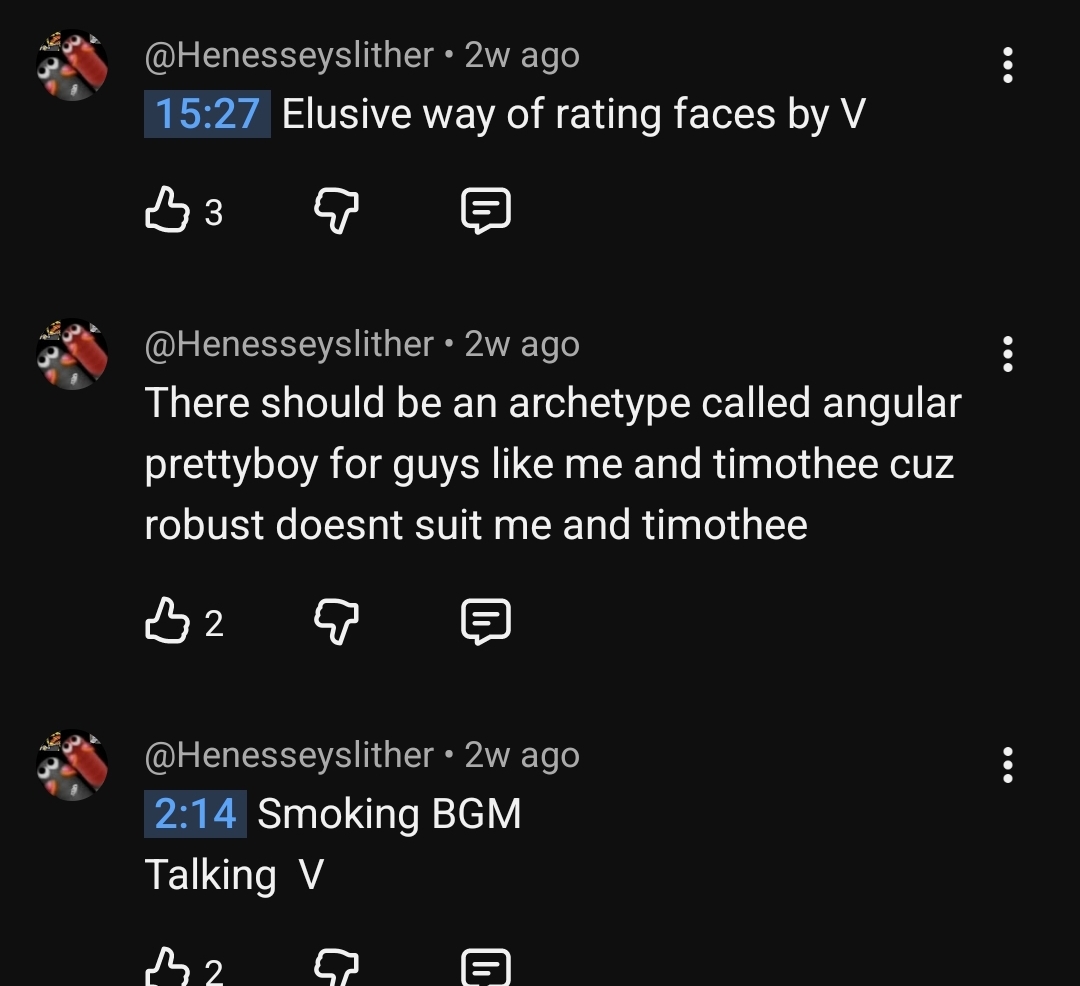
Task: Open @Henesseyslither username on the first comment
Action: (289, 55)
